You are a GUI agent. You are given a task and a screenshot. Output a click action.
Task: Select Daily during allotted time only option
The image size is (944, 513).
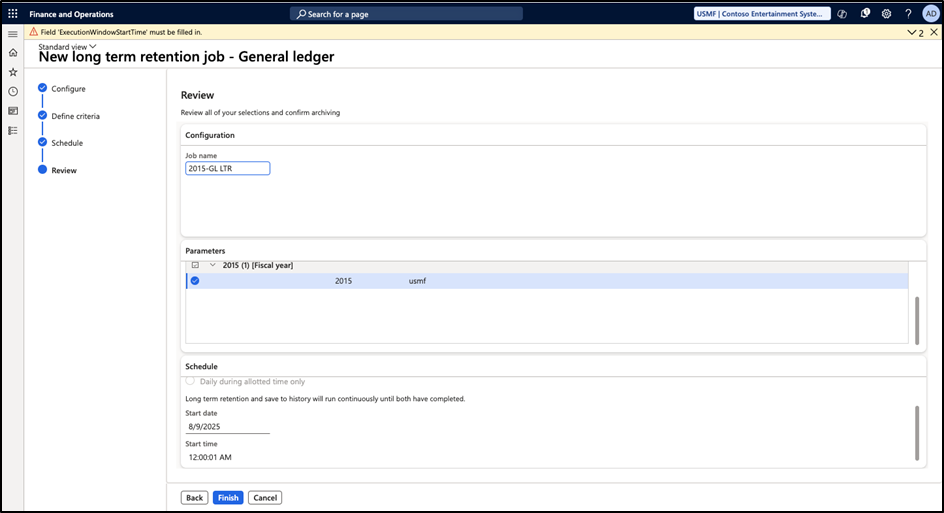(191, 381)
